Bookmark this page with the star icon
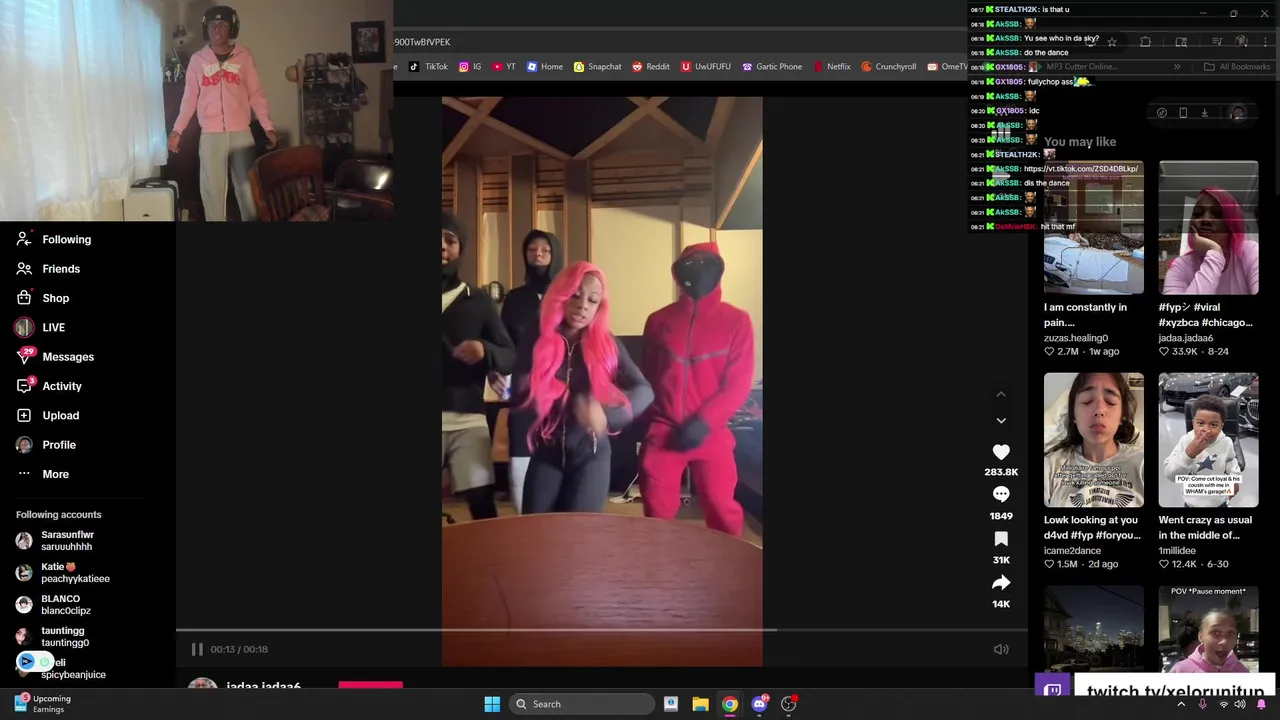The image size is (1280, 720). [x=1111, y=42]
